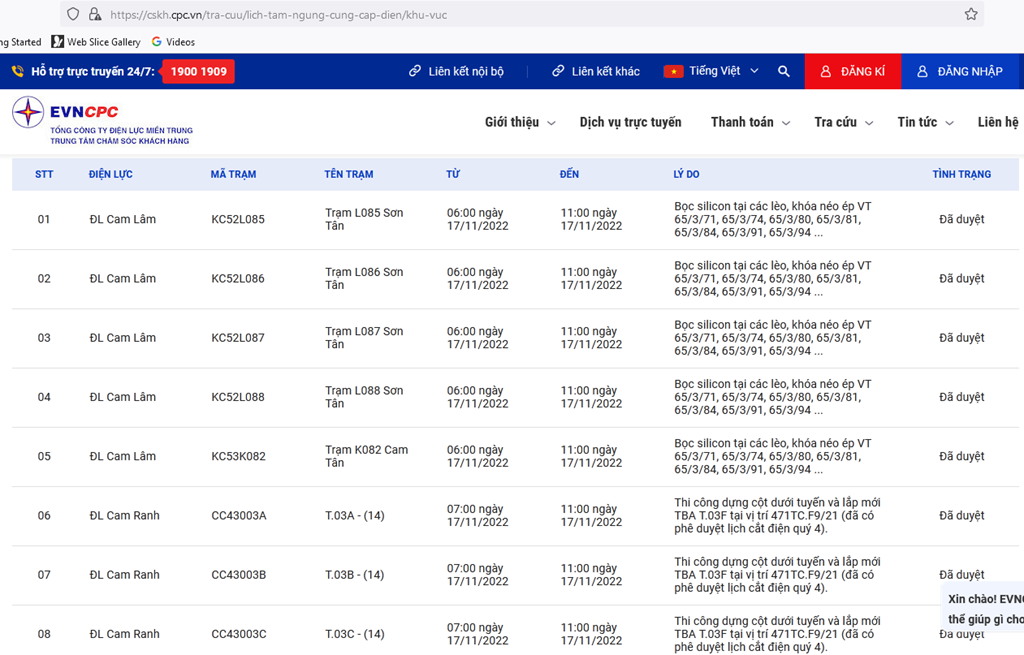
Task: Expand the Thanh toán menu
Action: click(x=749, y=122)
